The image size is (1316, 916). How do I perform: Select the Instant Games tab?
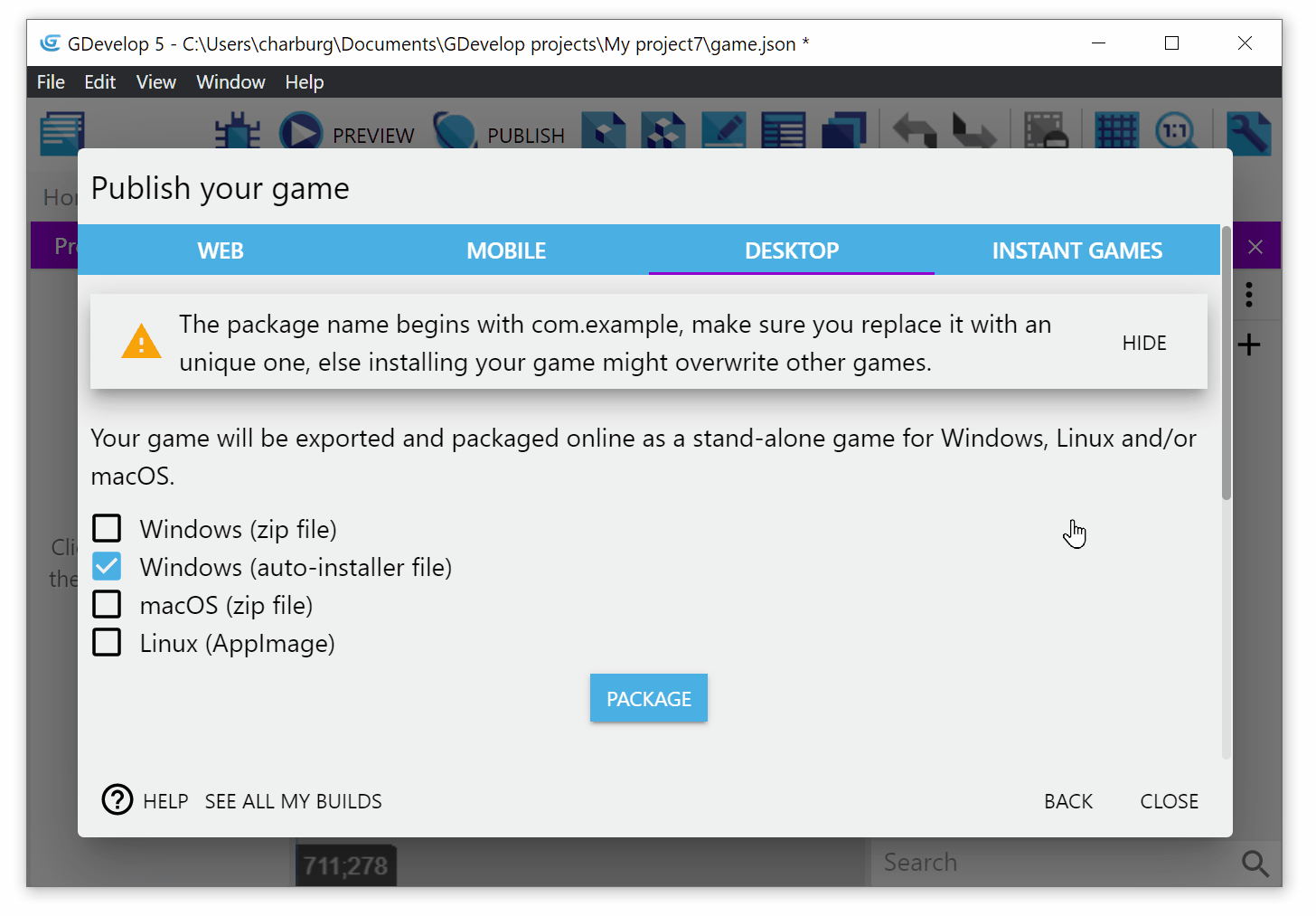point(1076,250)
